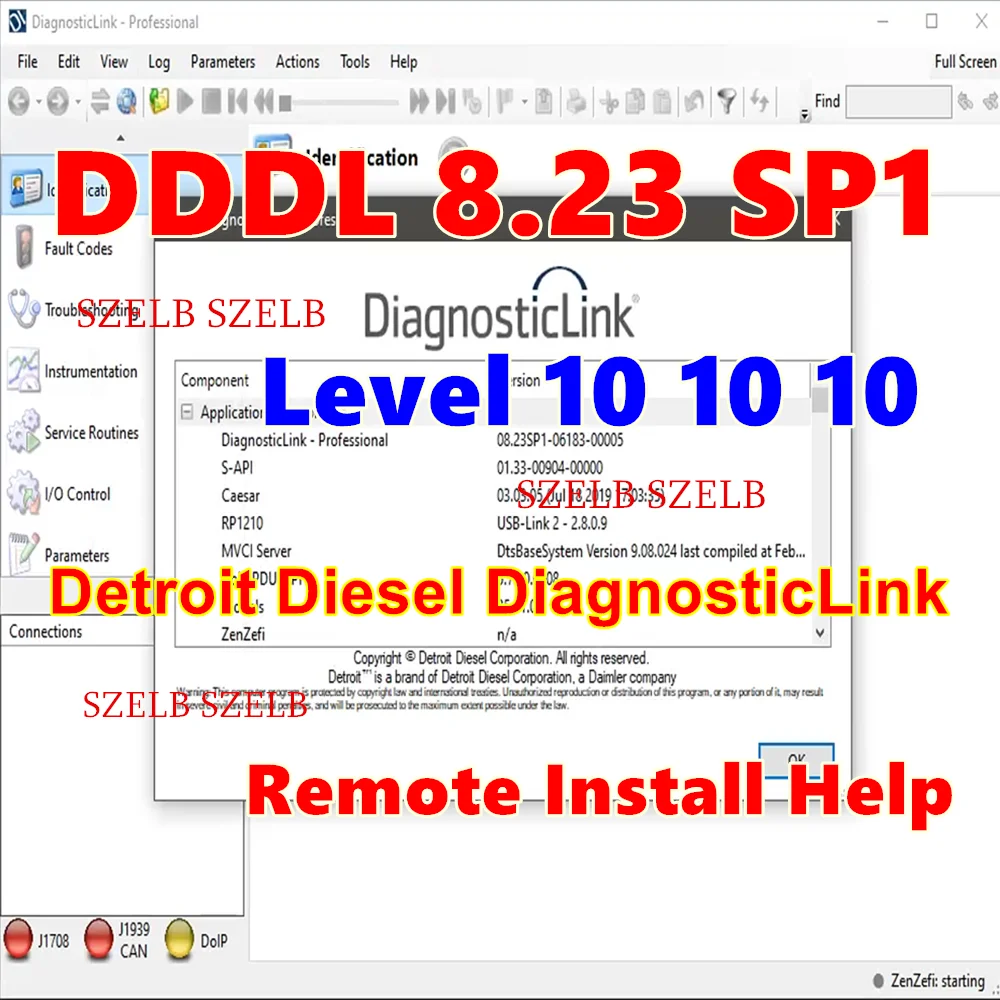Click the upload document toolbar icon
The width and height of the screenshot is (1000, 1000).
coord(544,101)
